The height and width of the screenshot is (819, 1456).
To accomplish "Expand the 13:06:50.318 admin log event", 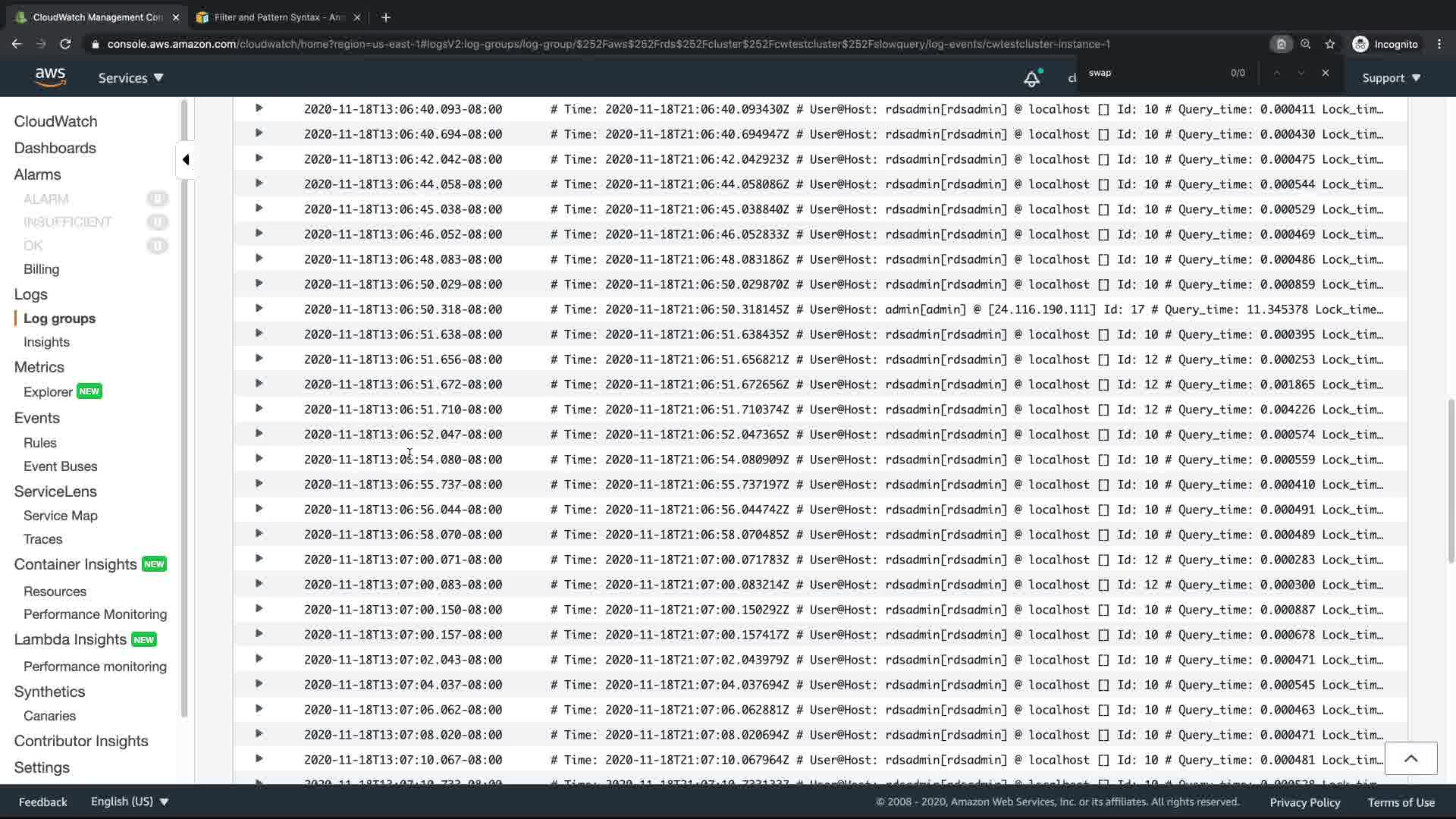I will (259, 309).
